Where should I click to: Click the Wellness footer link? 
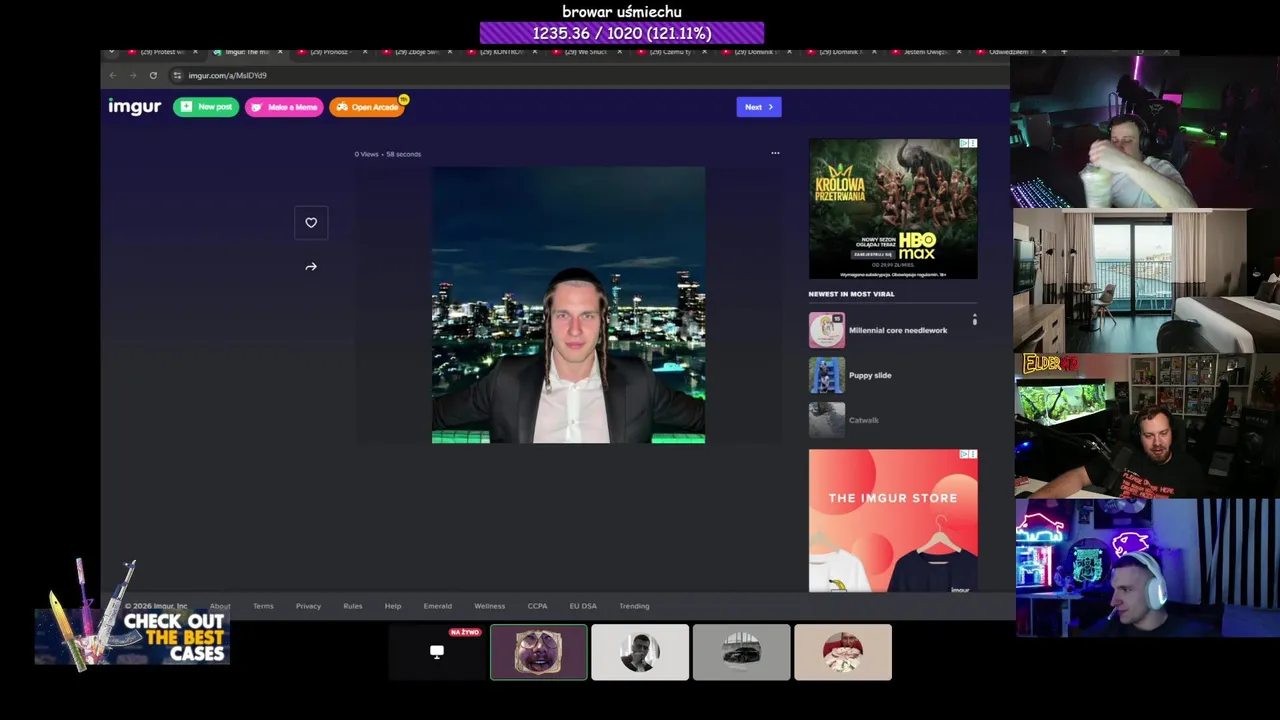click(x=490, y=606)
